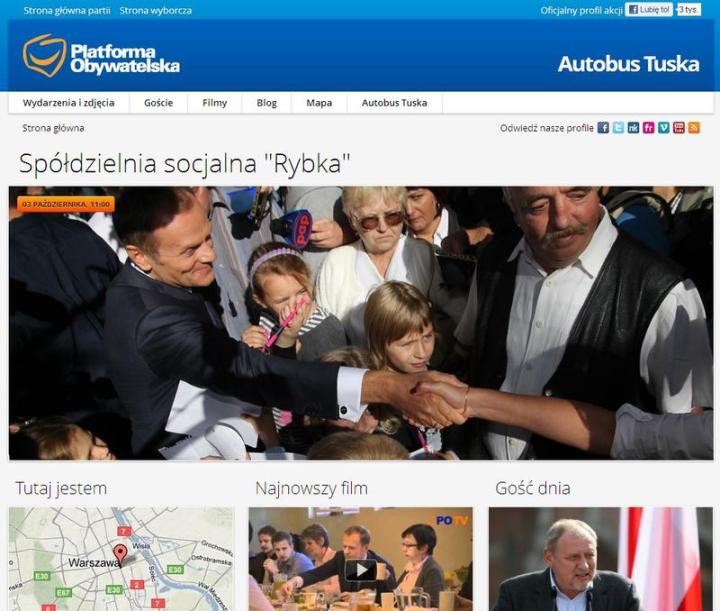Open the RSS feed icon
This screenshot has width=720, height=611.
[694, 128]
